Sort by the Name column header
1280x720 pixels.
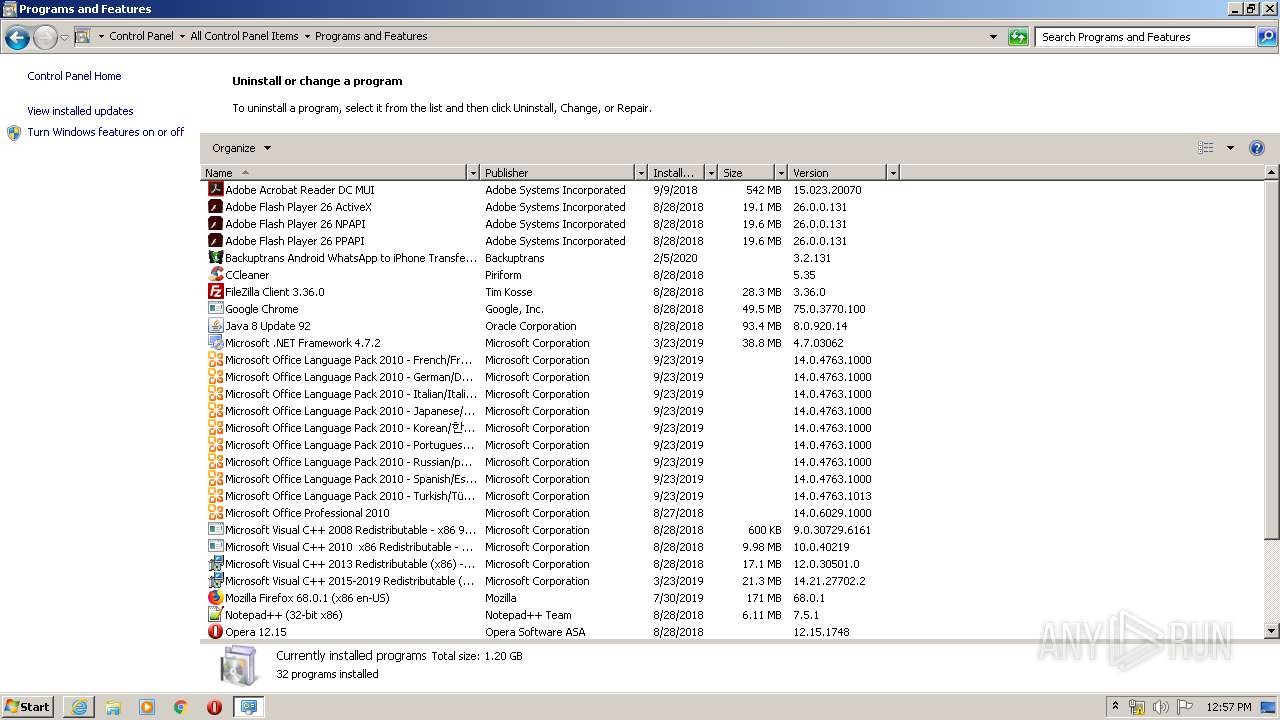(334, 173)
